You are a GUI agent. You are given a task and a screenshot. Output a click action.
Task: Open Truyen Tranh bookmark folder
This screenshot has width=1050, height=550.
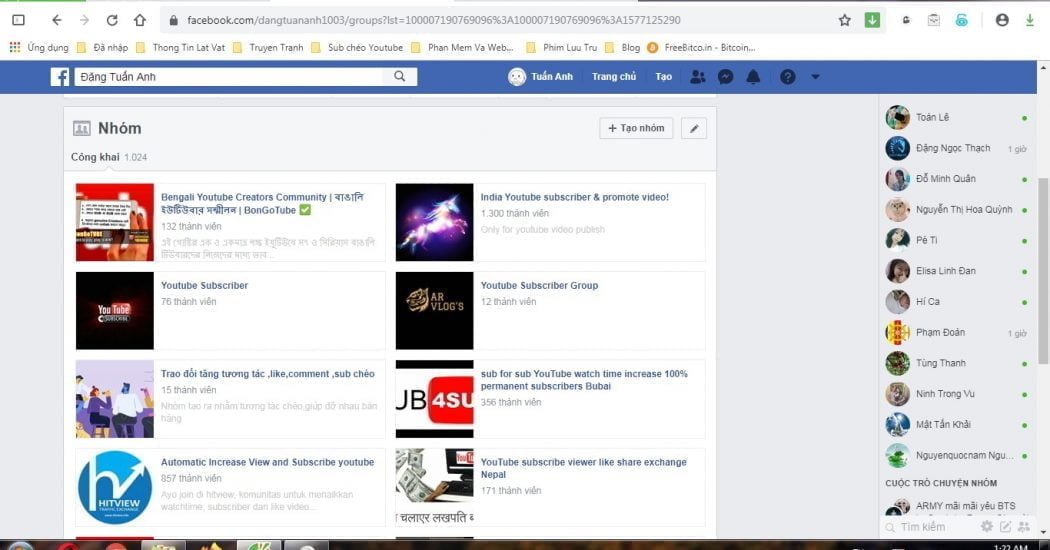[268, 48]
